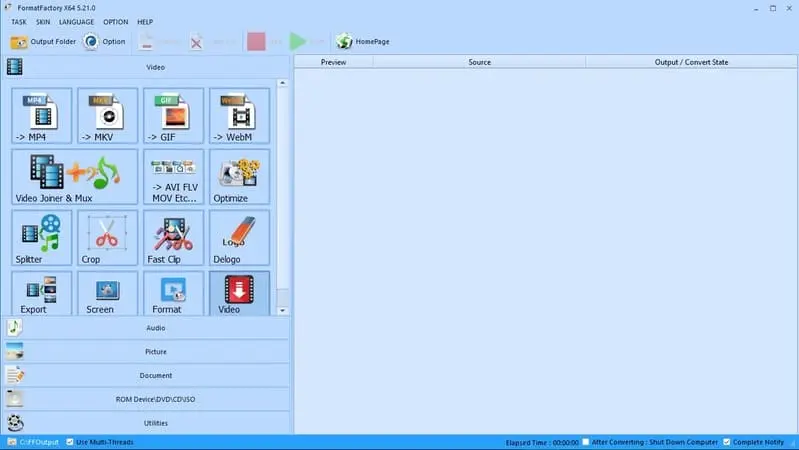The width and height of the screenshot is (799, 450).
Task: Open the Format player tool
Action: [173, 293]
